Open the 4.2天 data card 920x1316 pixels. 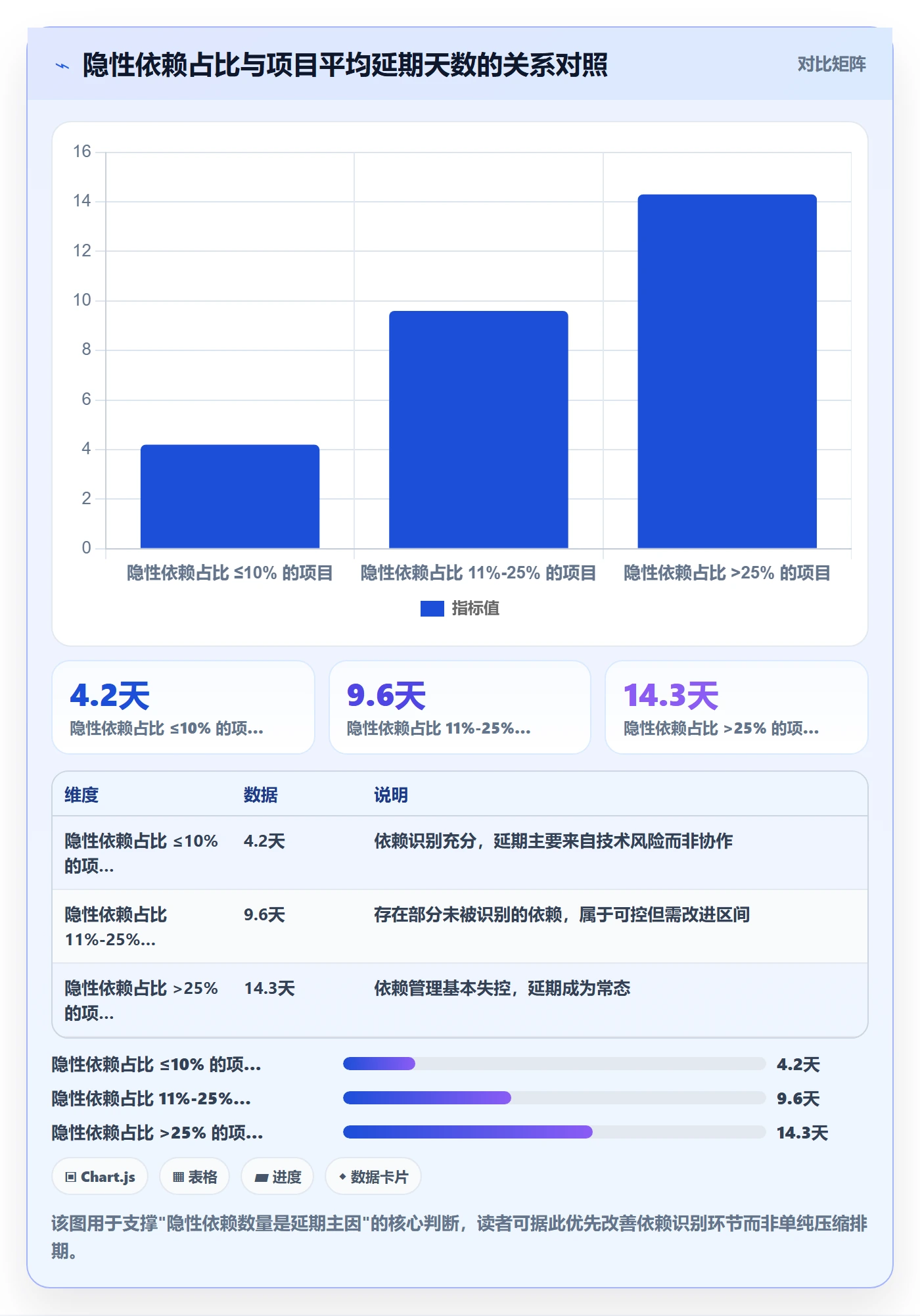click(x=183, y=707)
